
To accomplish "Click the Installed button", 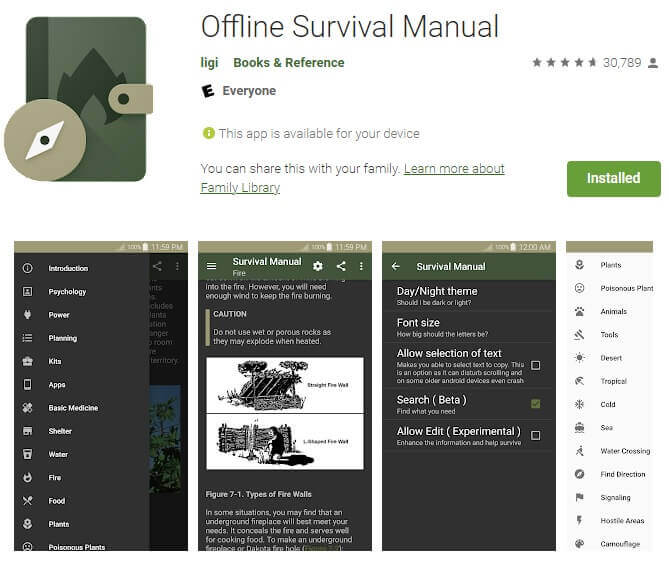I will [614, 178].
